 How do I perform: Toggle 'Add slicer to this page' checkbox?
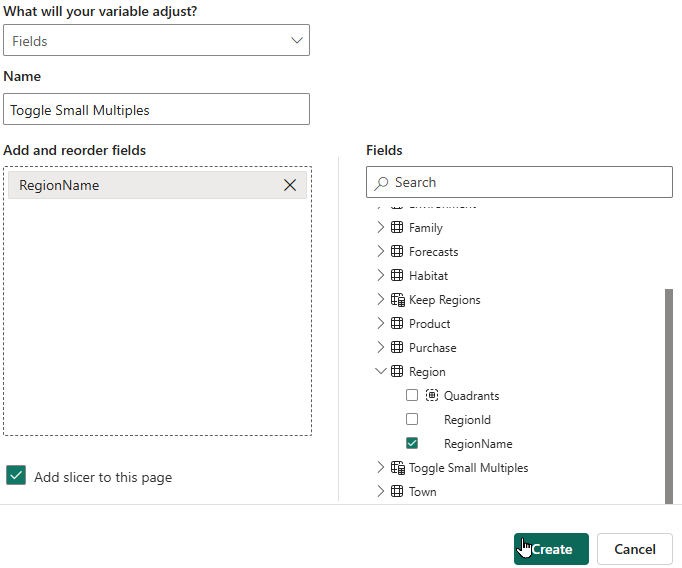point(16,475)
